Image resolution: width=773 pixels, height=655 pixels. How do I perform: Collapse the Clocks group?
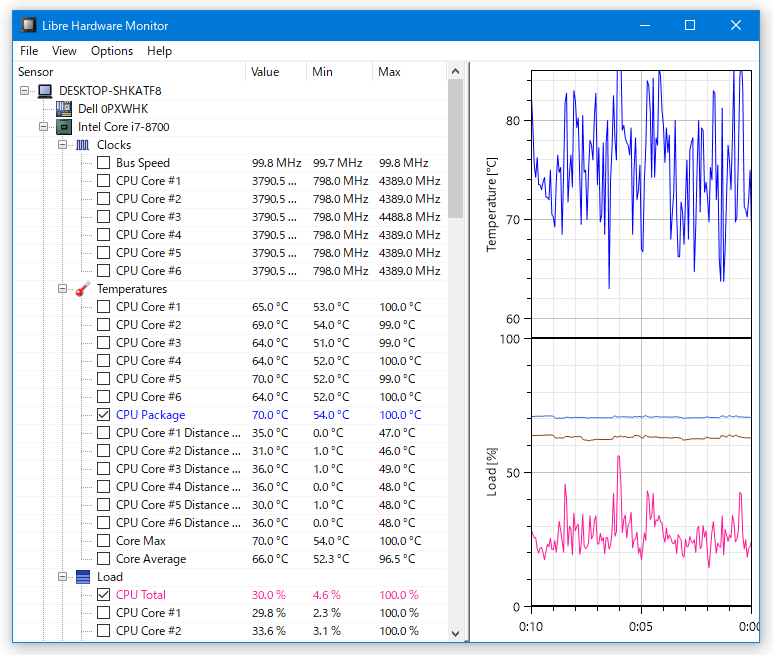pos(63,145)
